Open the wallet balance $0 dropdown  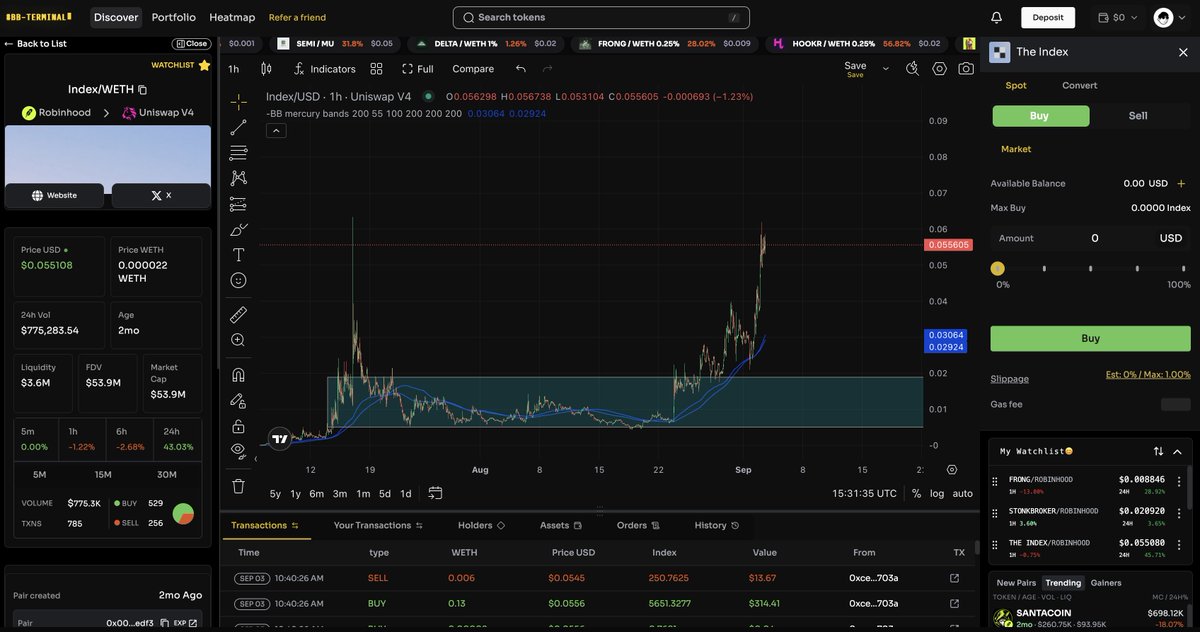pos(1117,17)
